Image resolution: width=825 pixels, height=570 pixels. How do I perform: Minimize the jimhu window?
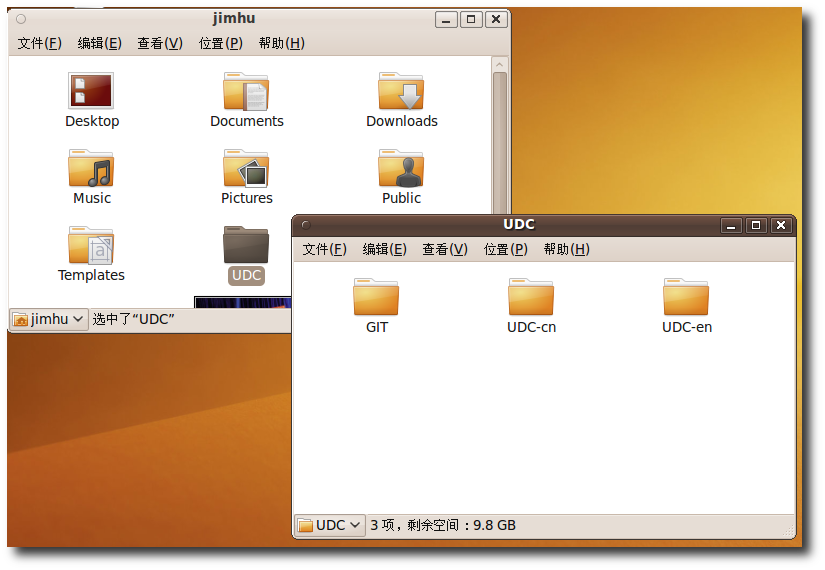(x=446, y=20)
